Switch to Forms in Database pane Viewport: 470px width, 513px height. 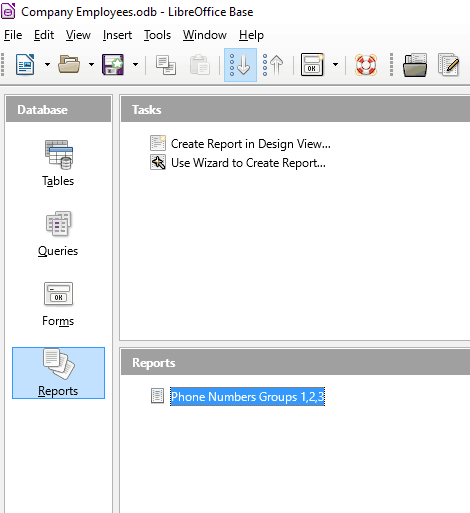click(58, 304)
